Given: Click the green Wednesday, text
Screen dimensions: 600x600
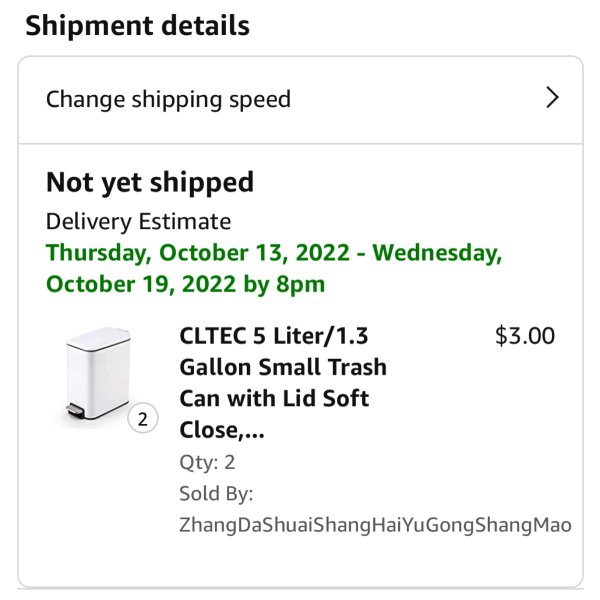Looking at the screenshot, I should (x=437, y=253).
